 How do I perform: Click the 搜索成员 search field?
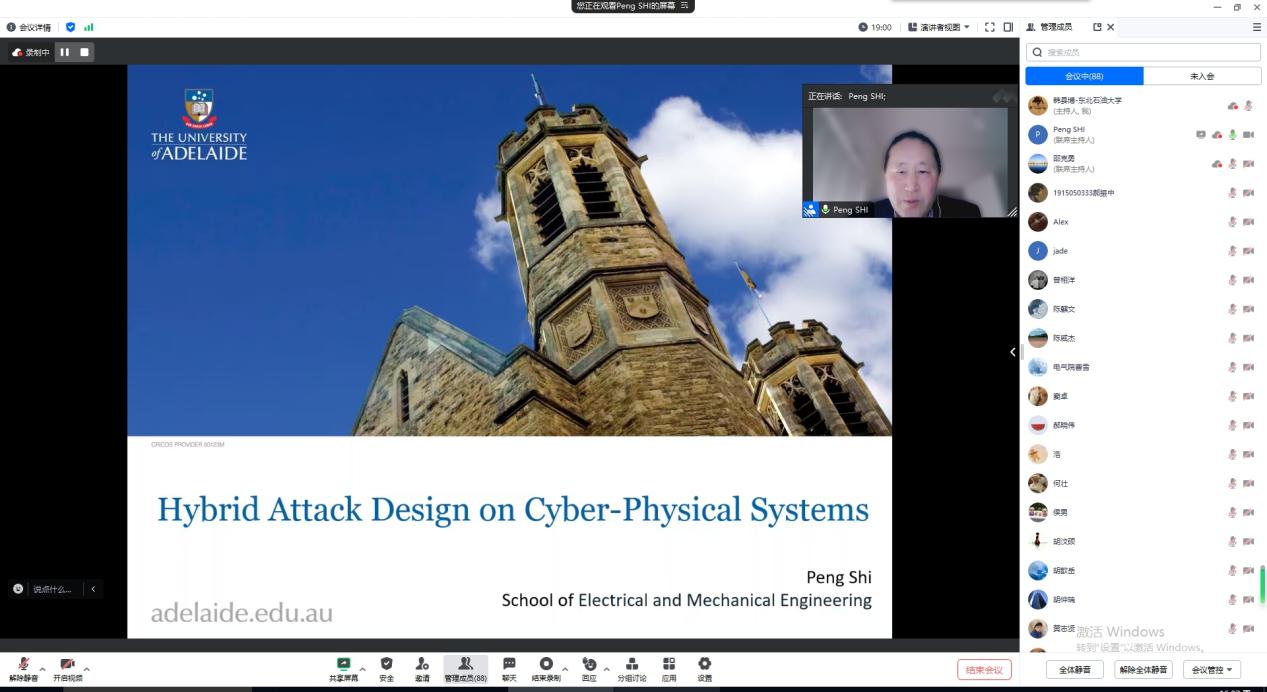coord(1144,52)
